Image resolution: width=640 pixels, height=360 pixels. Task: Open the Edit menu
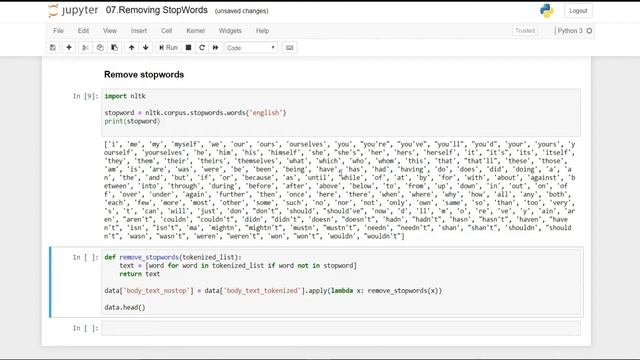pos(83,31)
